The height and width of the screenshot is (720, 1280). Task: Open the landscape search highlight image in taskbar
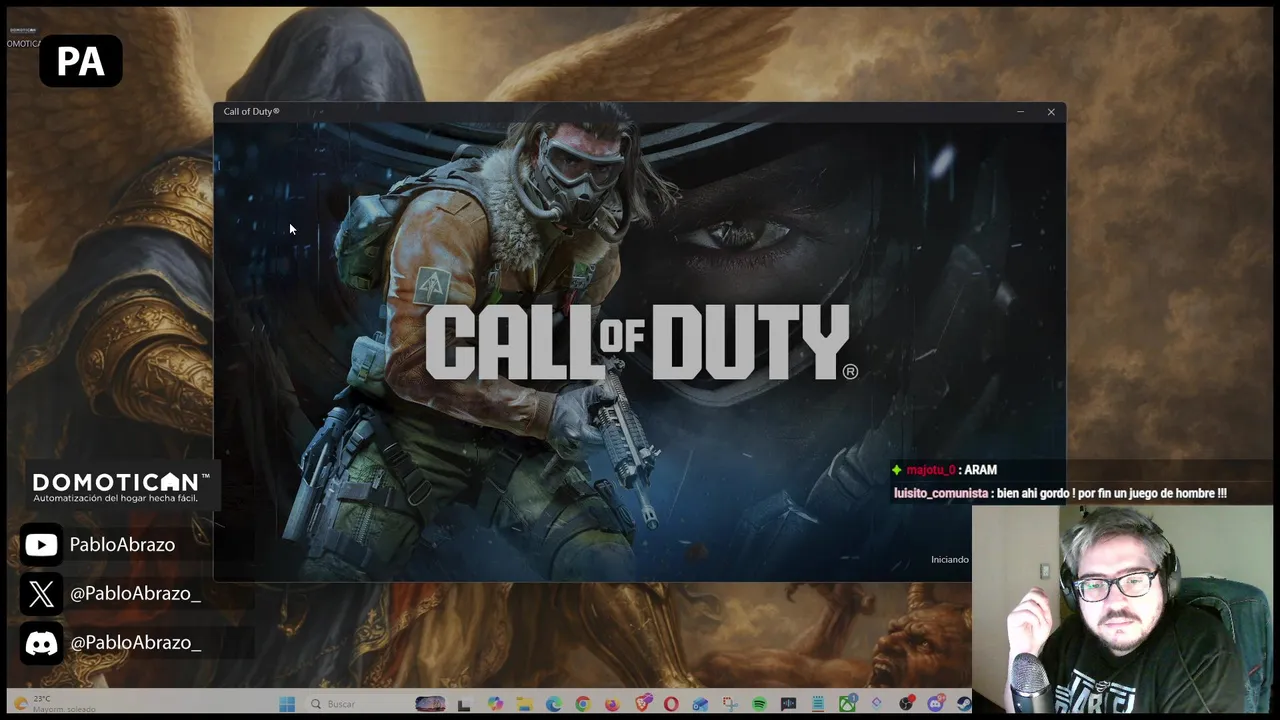click(430, 704)
